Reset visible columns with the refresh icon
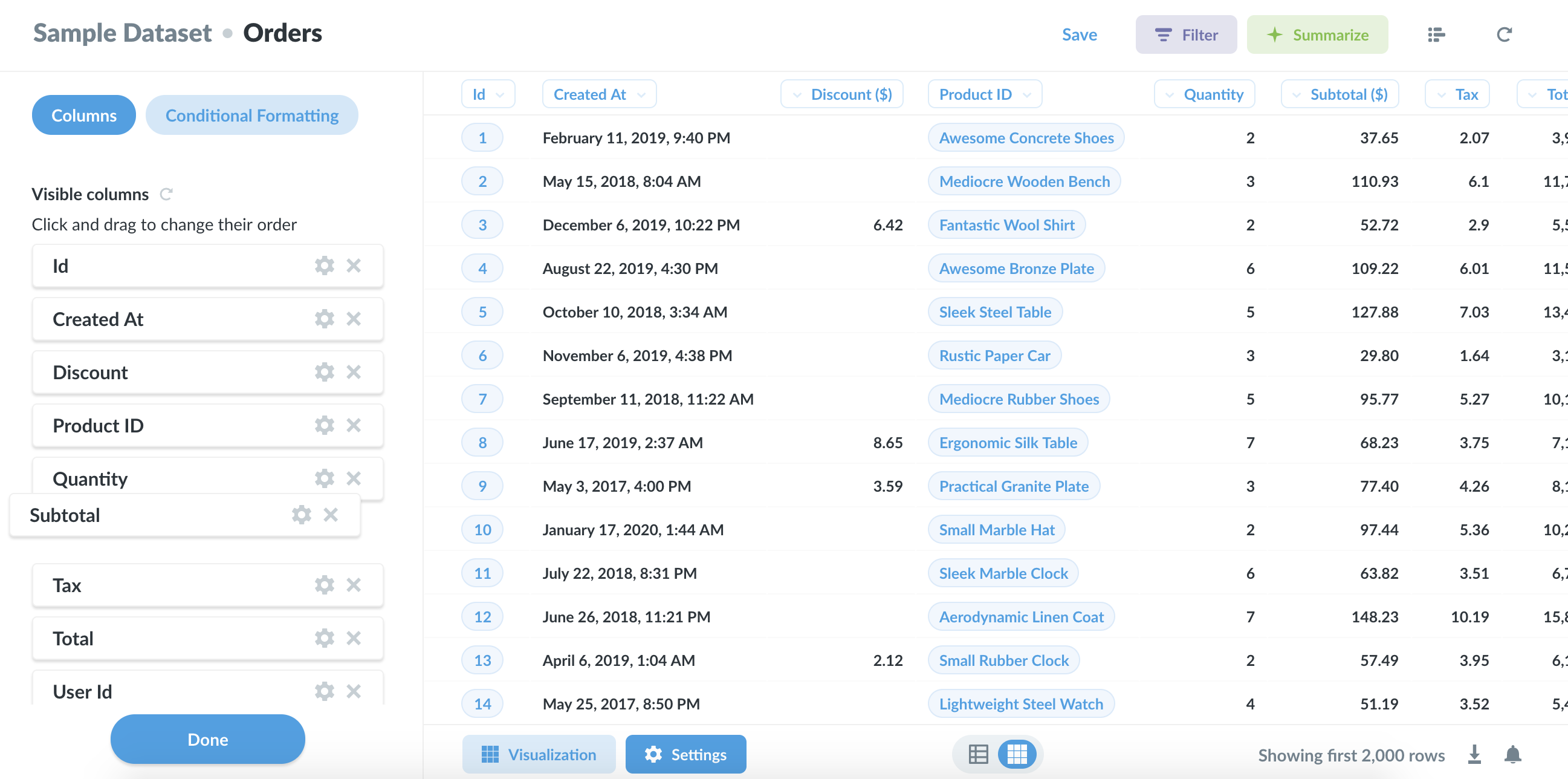Viewport: 1568px width, 779px height. (166, 194)
